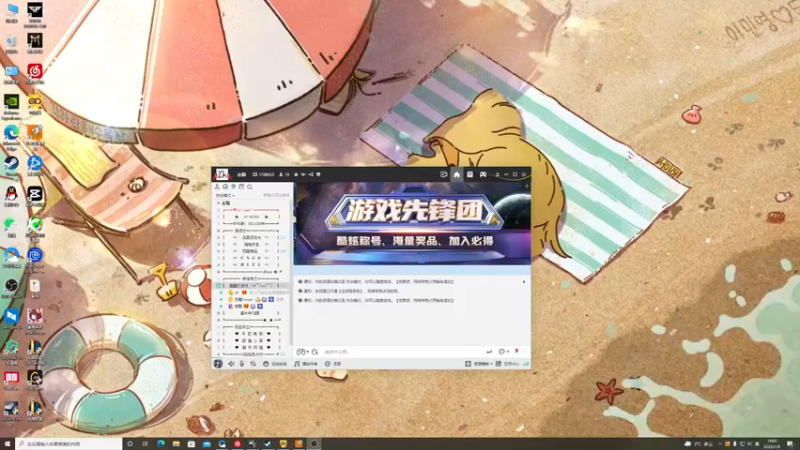Click the K歌电影 channel row

[252, 334]
